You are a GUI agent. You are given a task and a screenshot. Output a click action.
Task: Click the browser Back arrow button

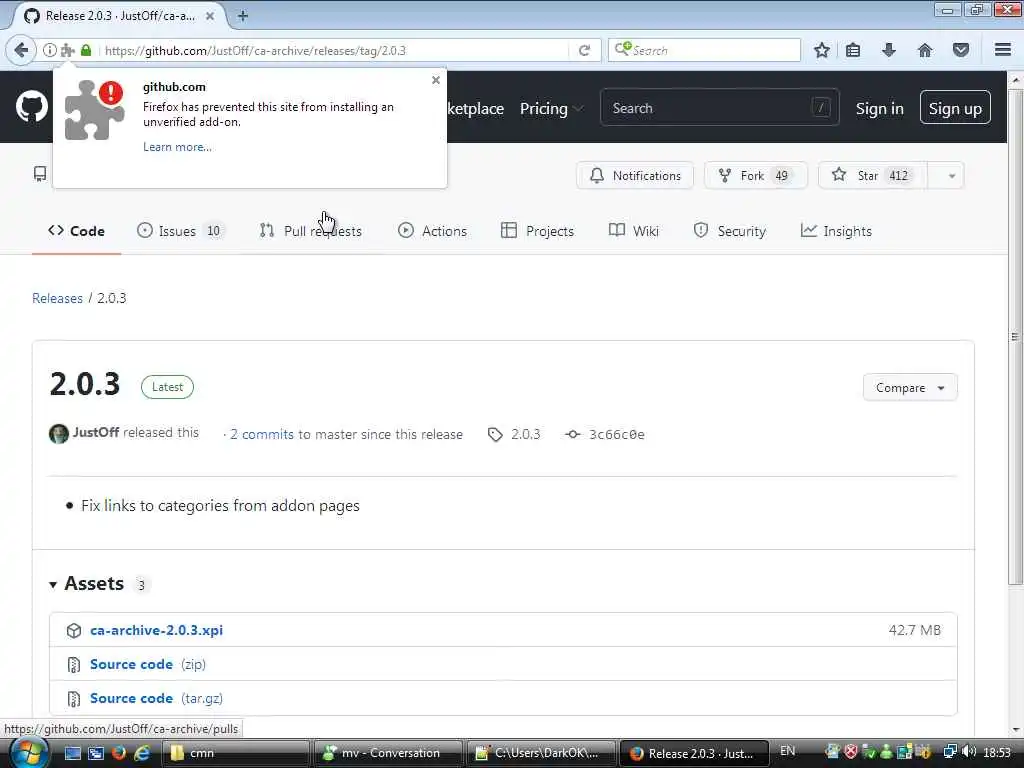tap(21, 50)
